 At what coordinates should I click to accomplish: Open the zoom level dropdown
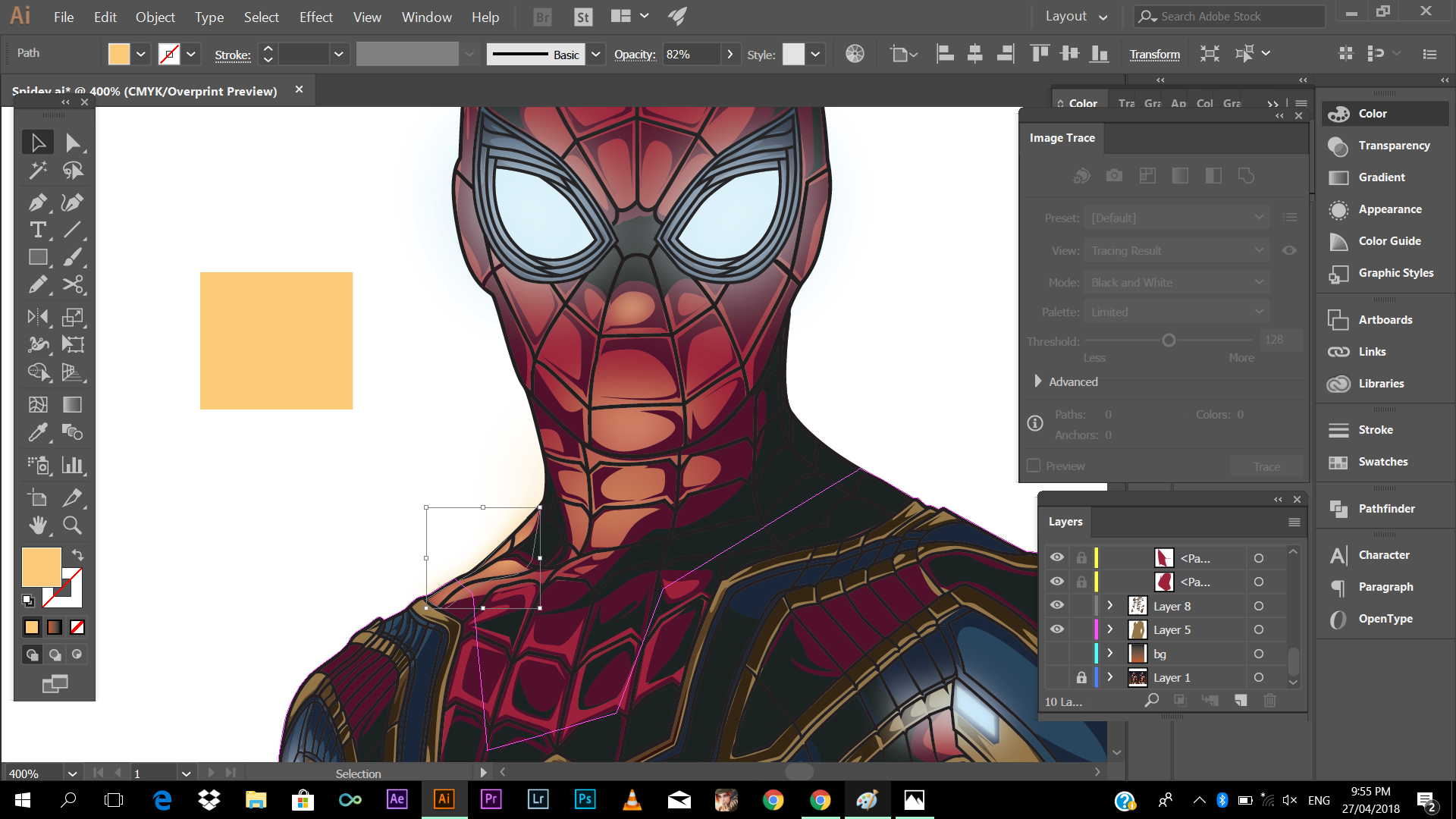pos(72,773)
